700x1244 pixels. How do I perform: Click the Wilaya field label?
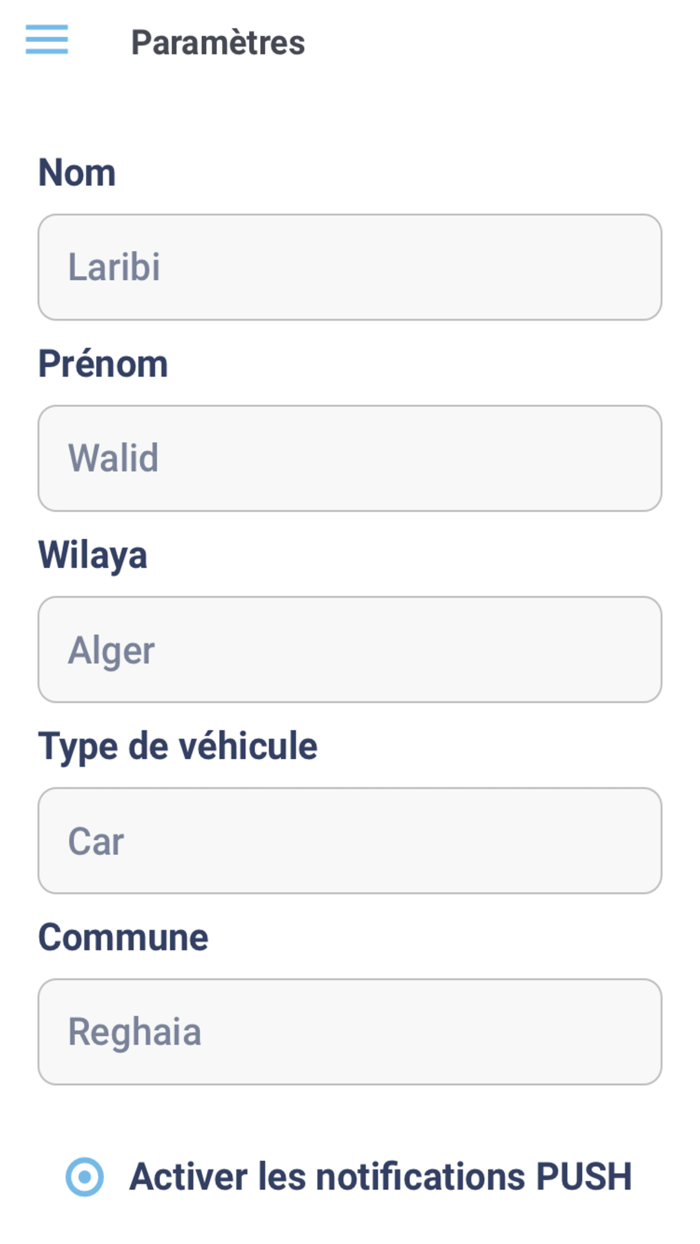[93, 555]
